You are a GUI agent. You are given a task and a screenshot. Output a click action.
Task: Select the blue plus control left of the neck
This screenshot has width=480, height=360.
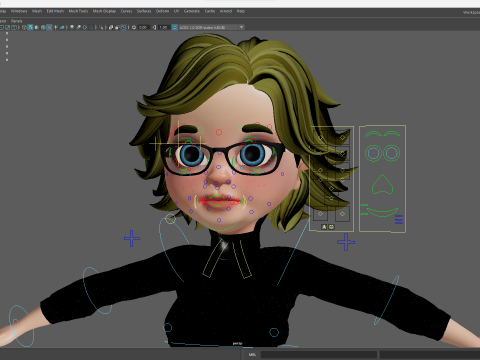tap(132, 238)
